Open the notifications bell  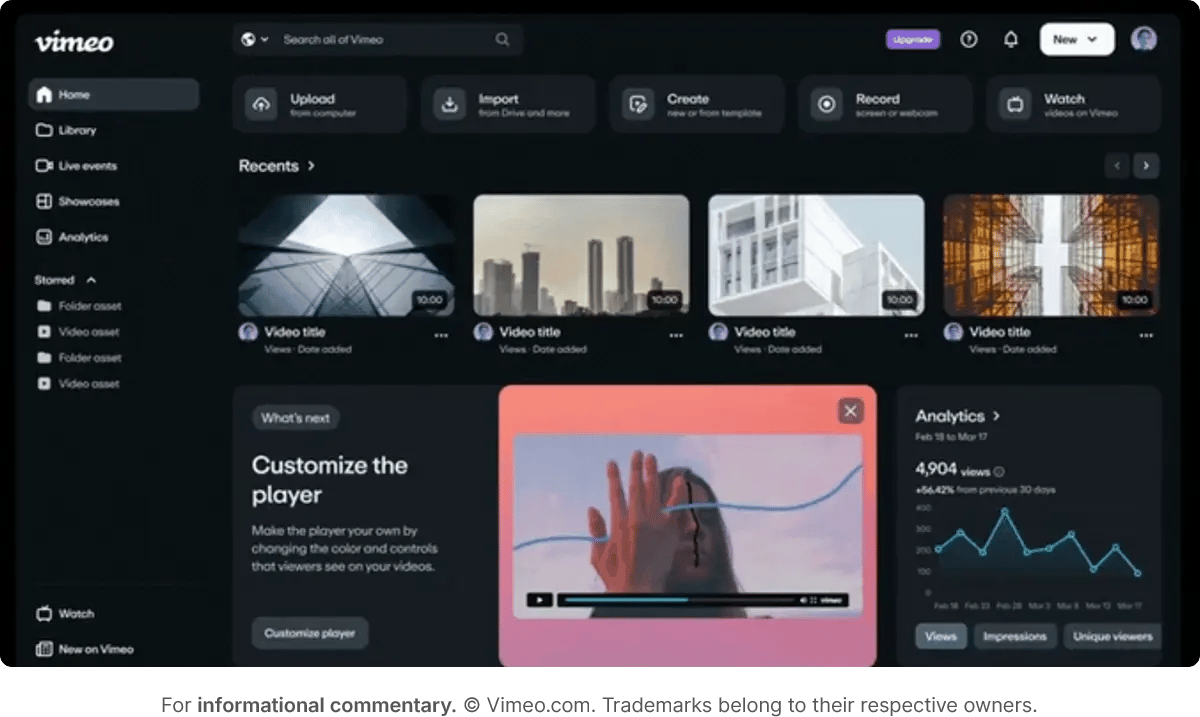[1010, 39]
